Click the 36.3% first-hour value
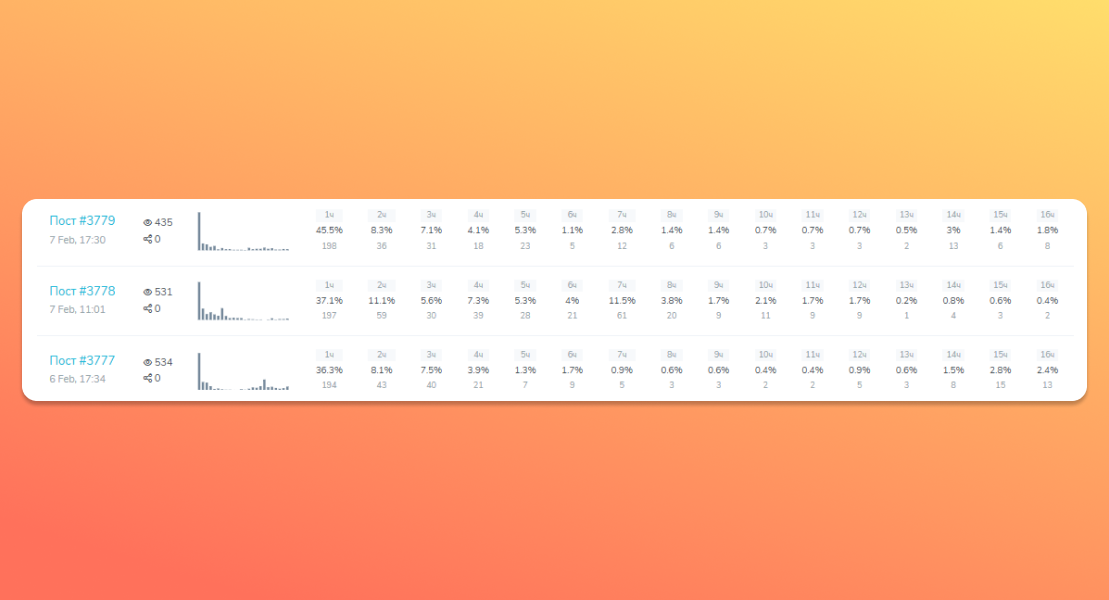Image resolution: width=1109 pixels, height=600 pixels. pos(329,370)
